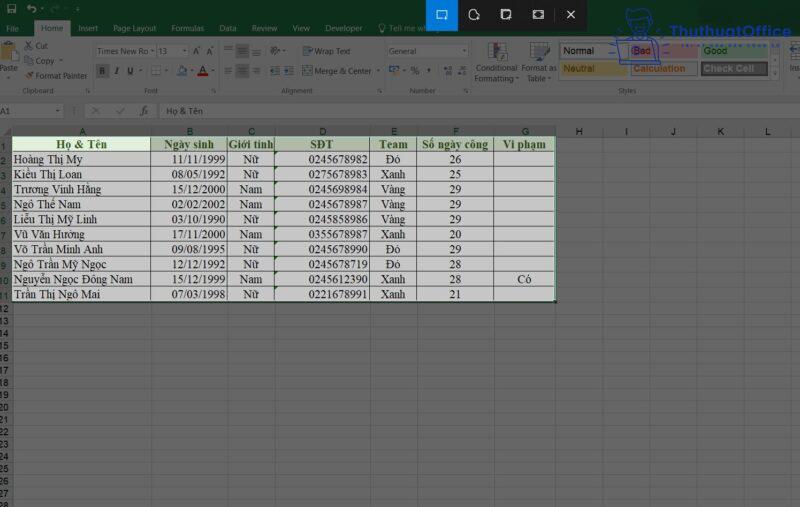Select Freeform Snip mode in the snipping bar
Viewport: 800px width, 507px height.
coord(474,15)
